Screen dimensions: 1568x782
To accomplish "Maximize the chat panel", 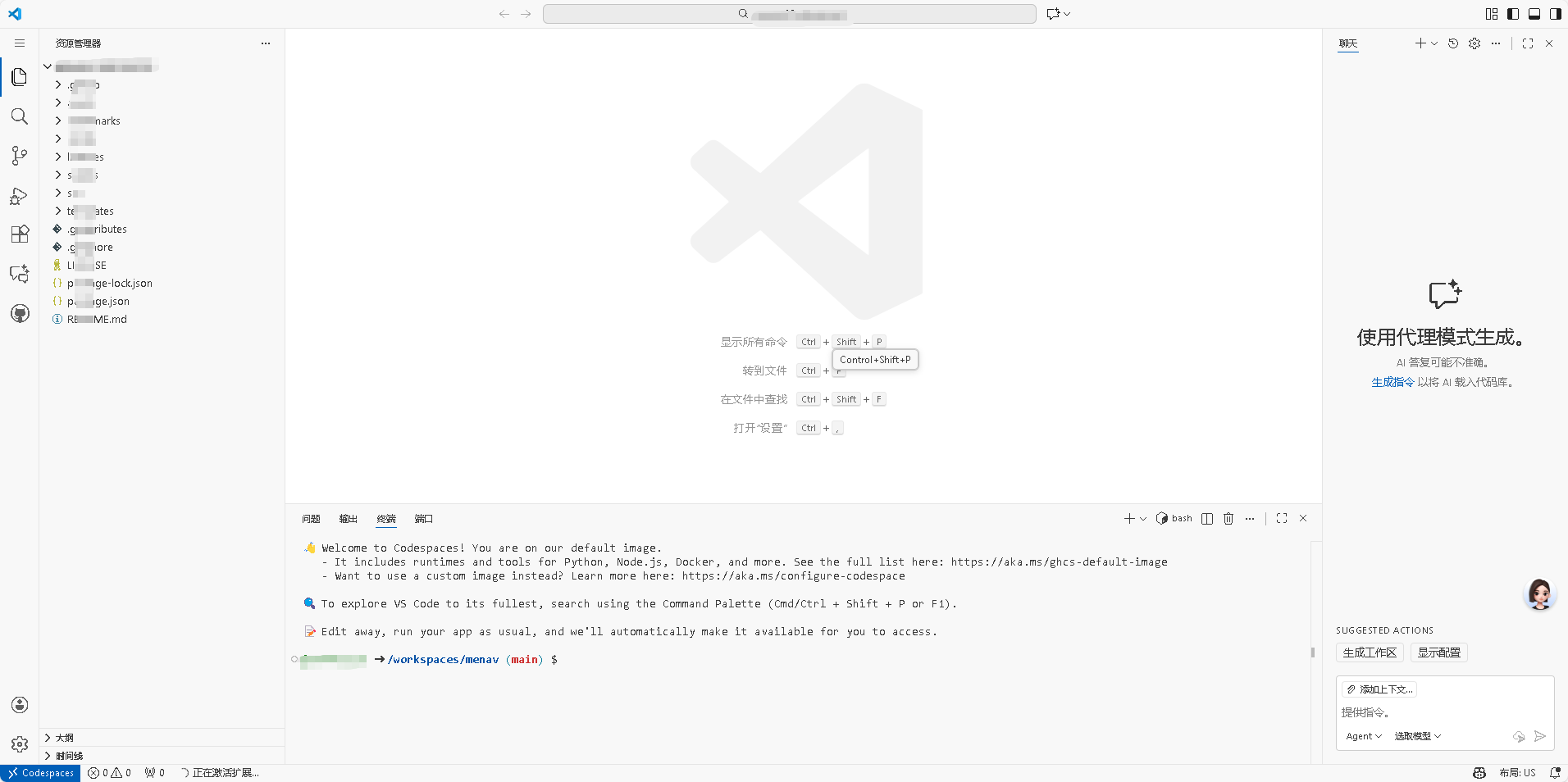I will tap(1528, 43).
